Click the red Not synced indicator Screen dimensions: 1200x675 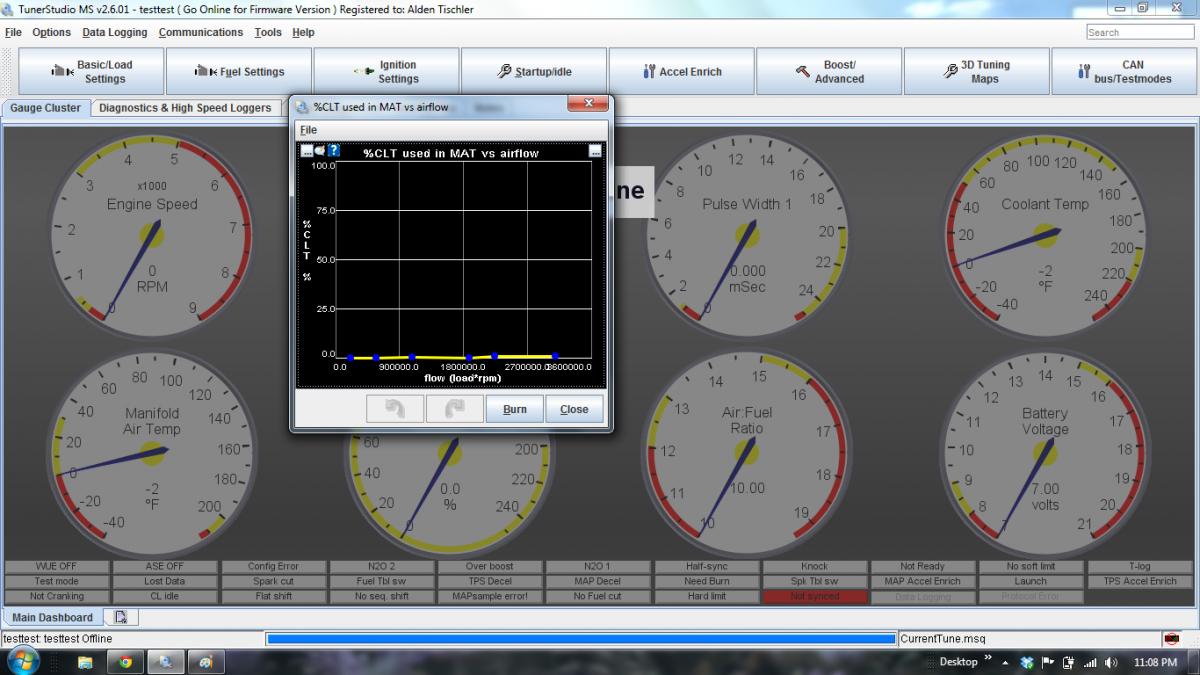coord(815,596)
